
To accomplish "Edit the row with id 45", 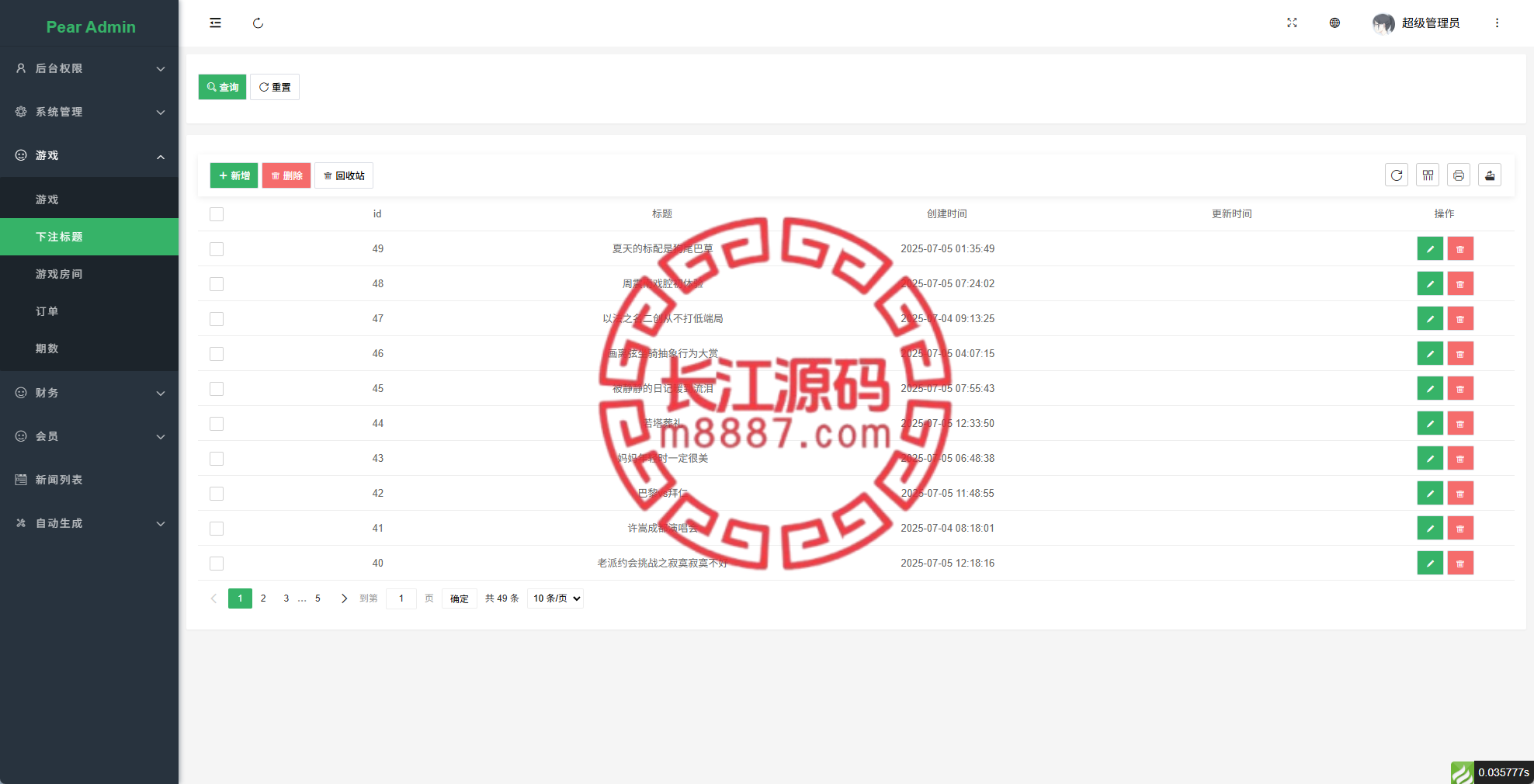I will click(1430, 389).
